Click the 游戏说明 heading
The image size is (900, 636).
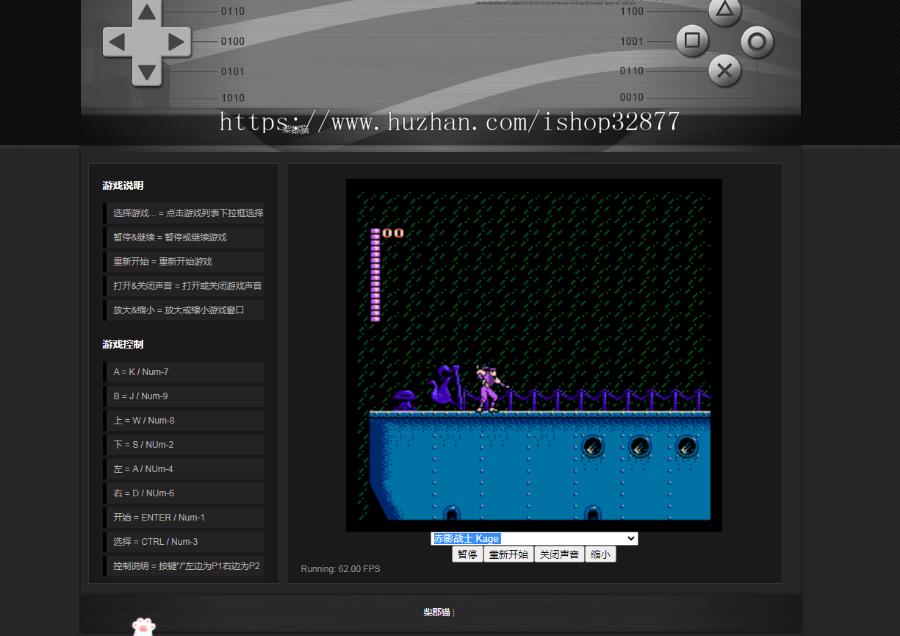tap(123, 185)
